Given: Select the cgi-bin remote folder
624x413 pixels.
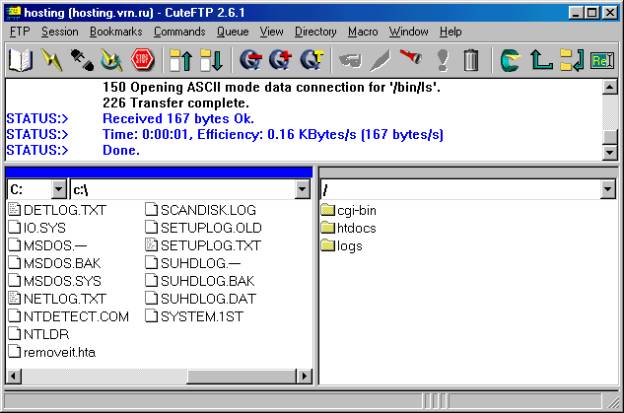Looking at the screenshot, I should (349, 210).
